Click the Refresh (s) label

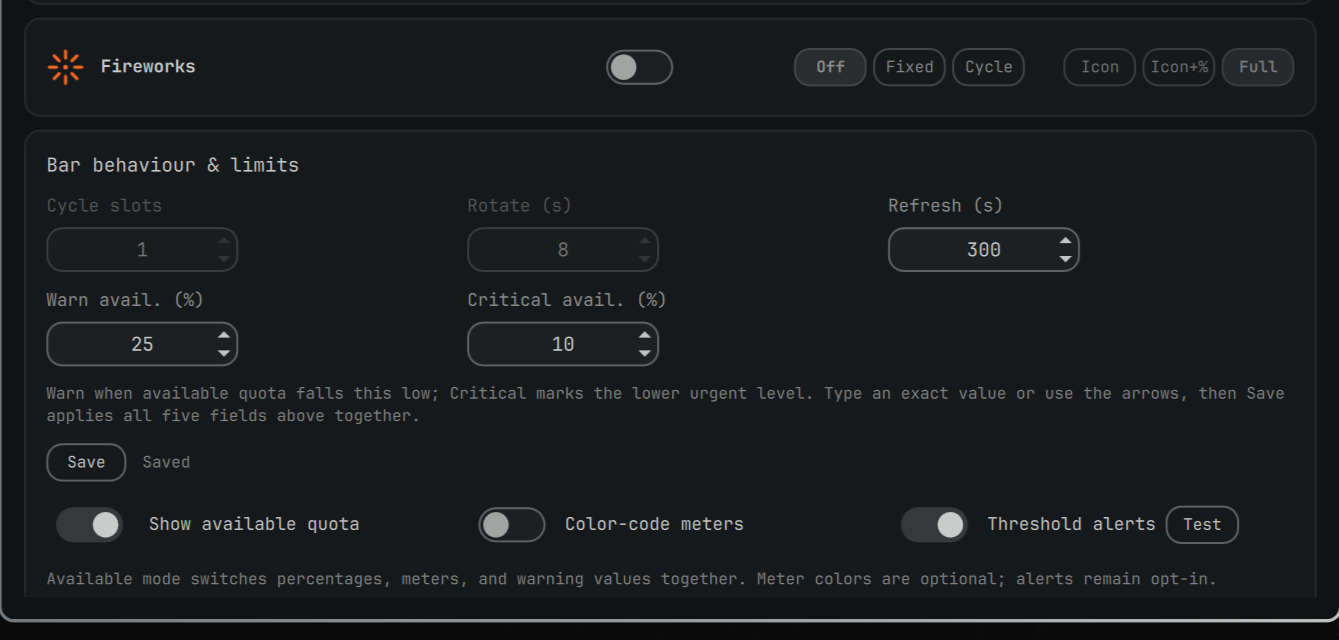coord(945,205)
